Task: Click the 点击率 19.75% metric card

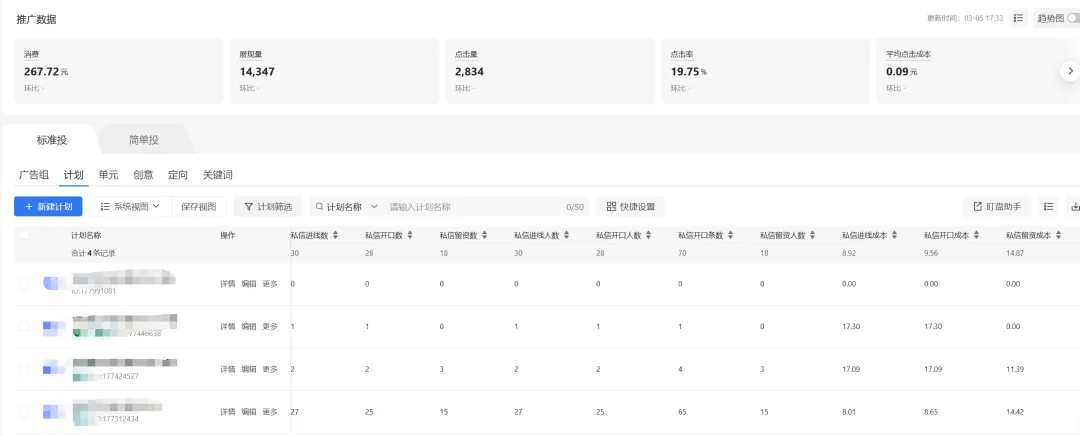Action: pos(766,70)
